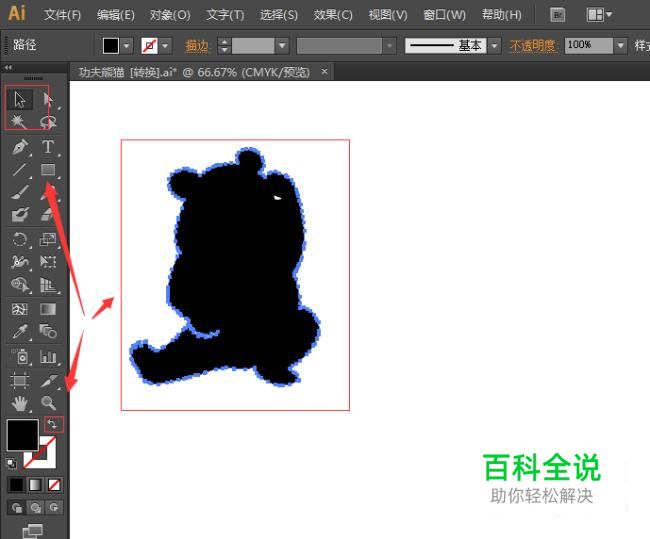Click the swap fill and stroke arrows

pyautogui.click(x=53, y=424)
